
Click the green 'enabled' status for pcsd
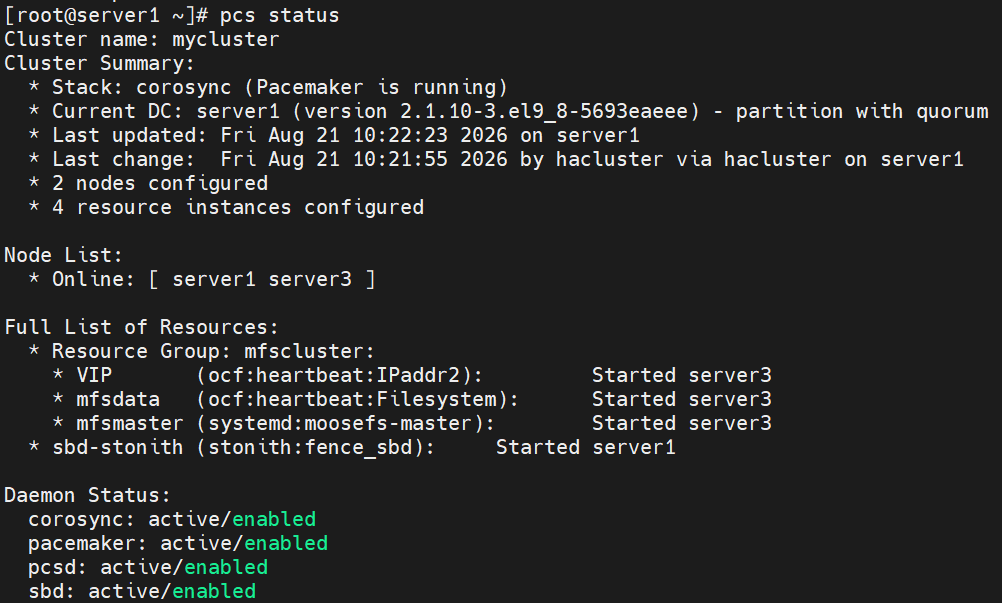point(226,567)
